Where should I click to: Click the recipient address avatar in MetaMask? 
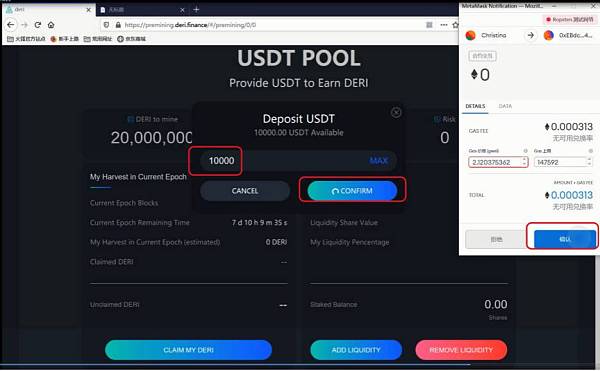549,35
